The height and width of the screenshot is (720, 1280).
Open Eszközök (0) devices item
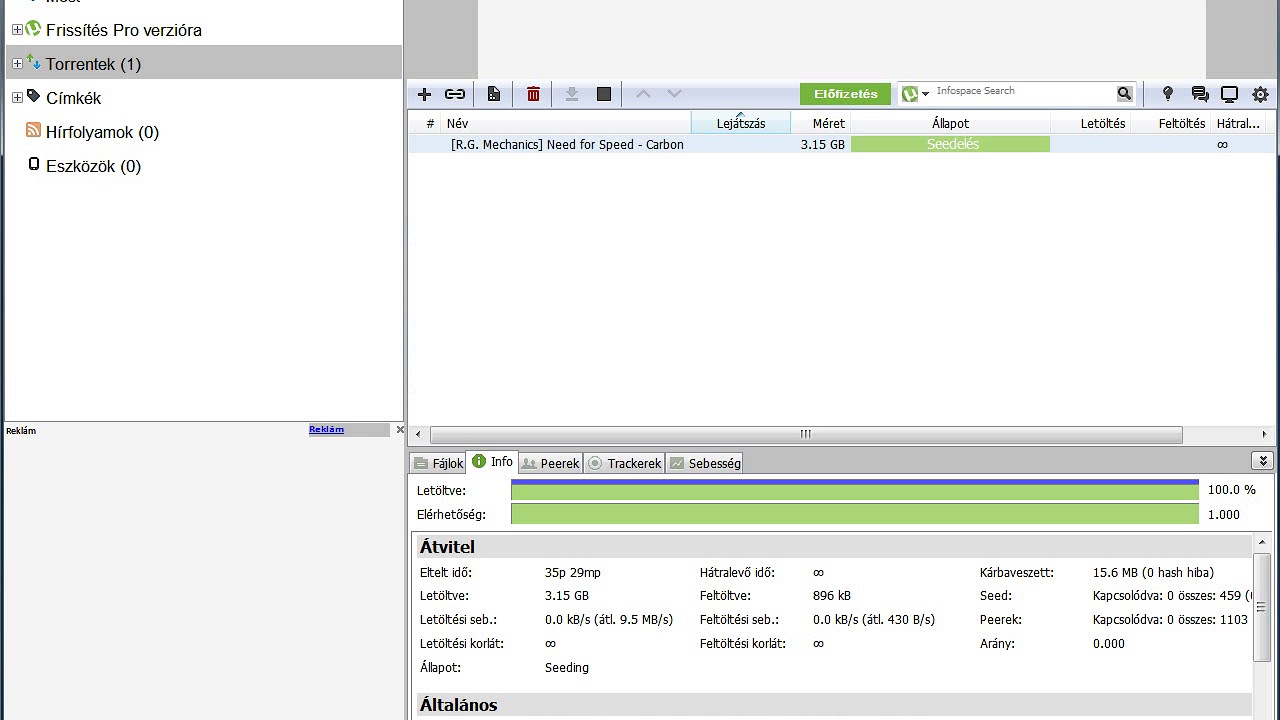click(x=93, y=166)
